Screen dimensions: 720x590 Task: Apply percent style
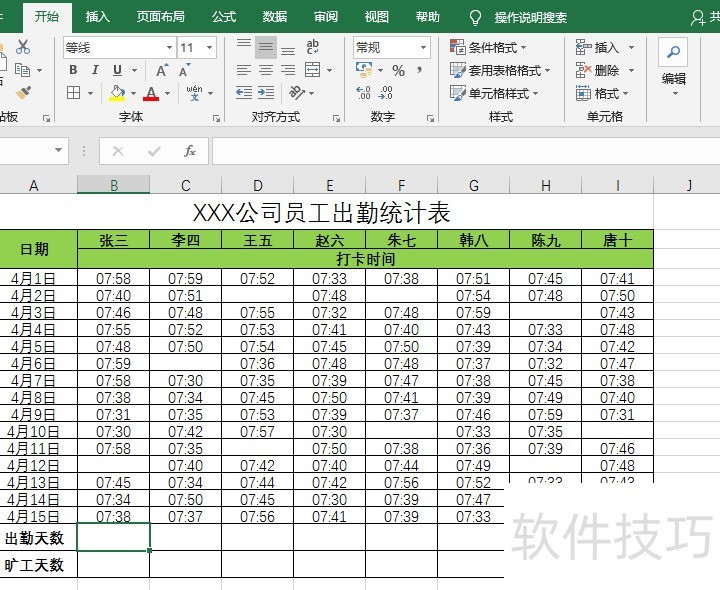tap(398, 70)
